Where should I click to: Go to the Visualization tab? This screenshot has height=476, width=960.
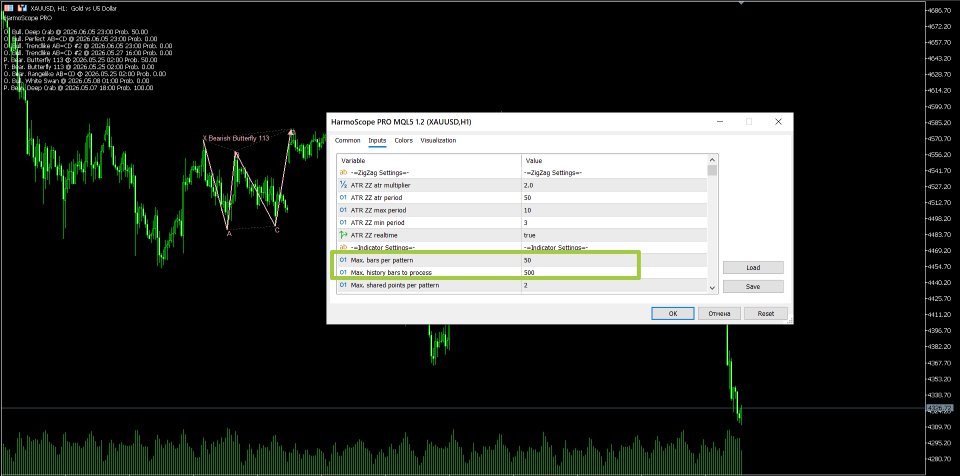tap(438, 140)
